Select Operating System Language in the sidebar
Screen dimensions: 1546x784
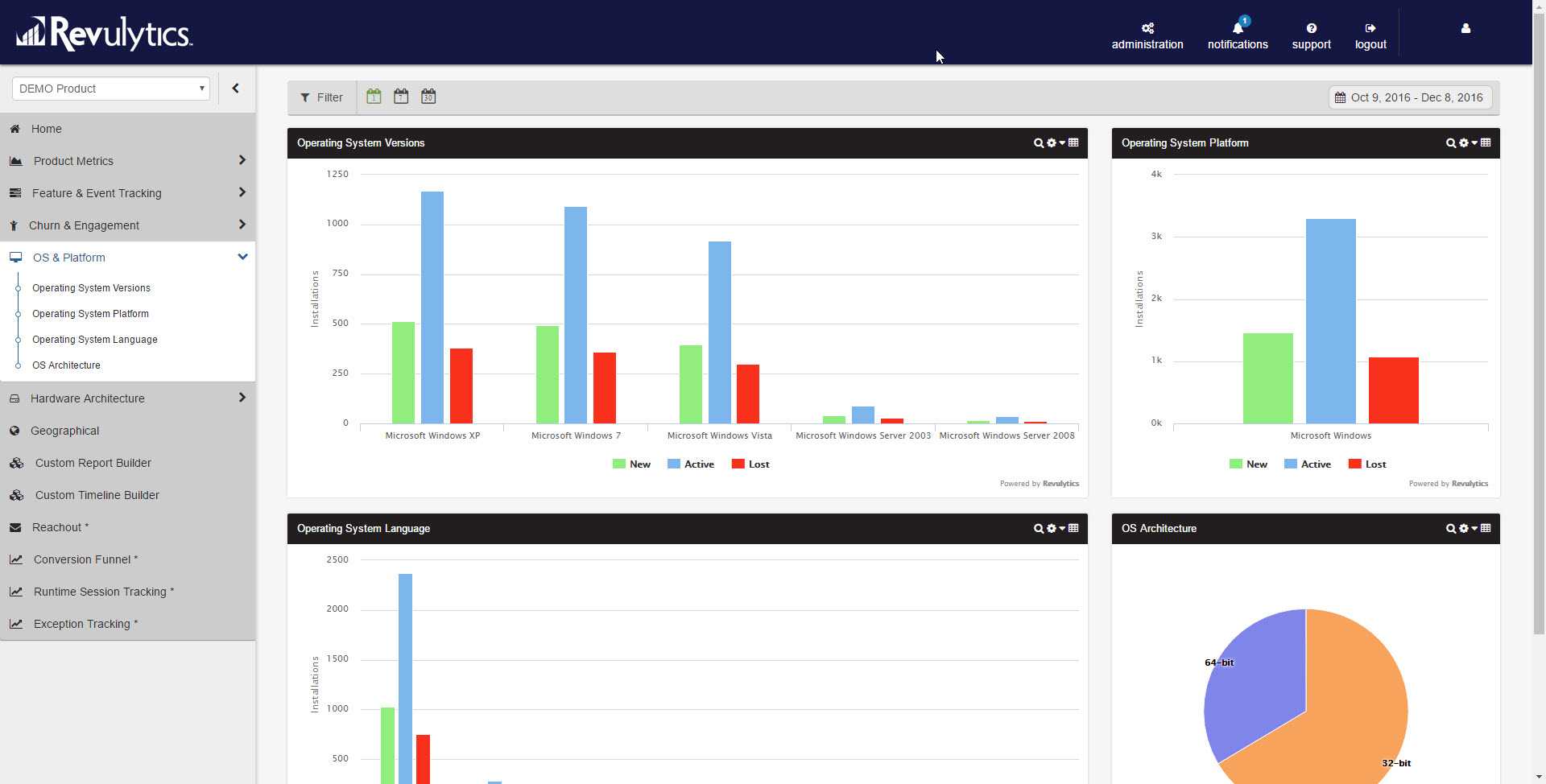[x=94, y=340]
